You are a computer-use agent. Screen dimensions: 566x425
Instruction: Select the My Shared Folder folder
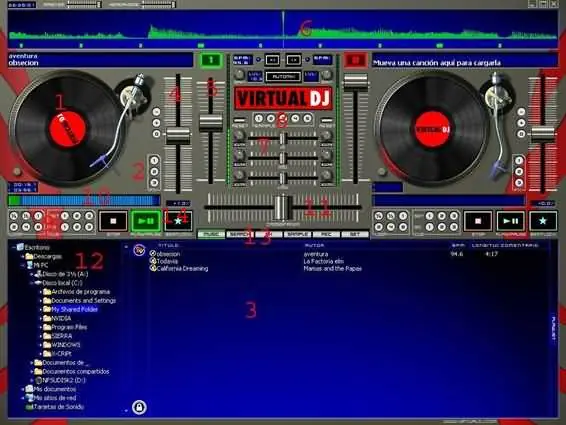point(74,309)
